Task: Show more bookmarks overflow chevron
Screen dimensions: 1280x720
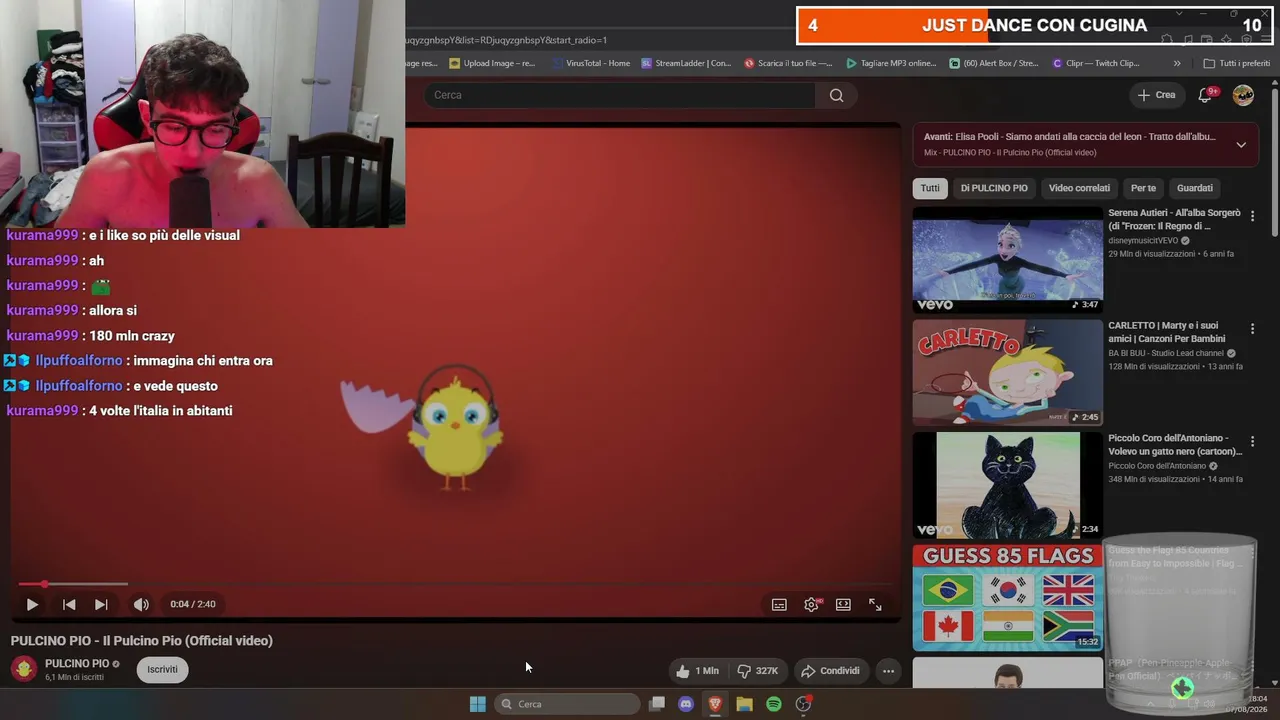Action: [1177, 63]
